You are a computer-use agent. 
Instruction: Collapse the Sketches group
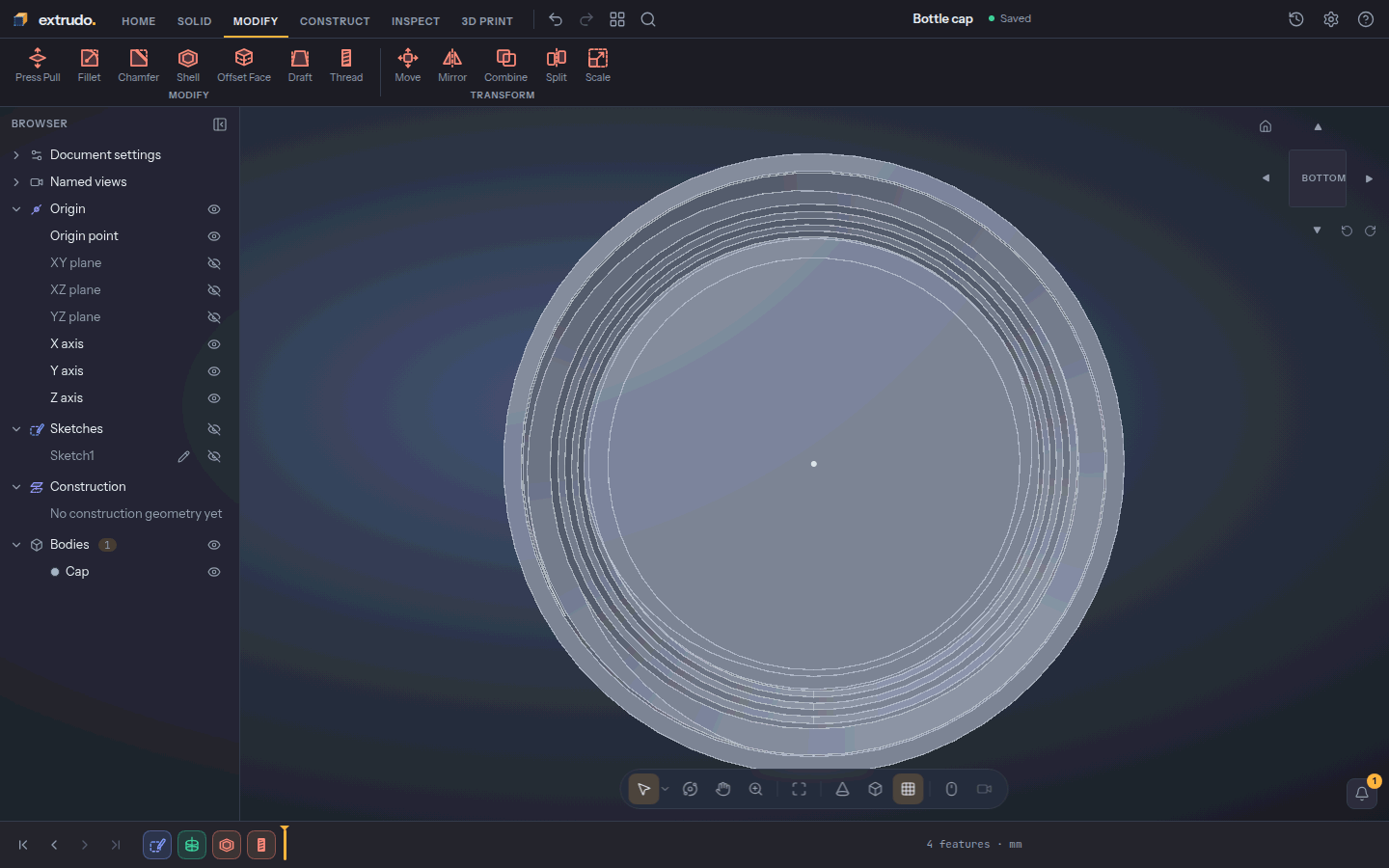point(16,429)
